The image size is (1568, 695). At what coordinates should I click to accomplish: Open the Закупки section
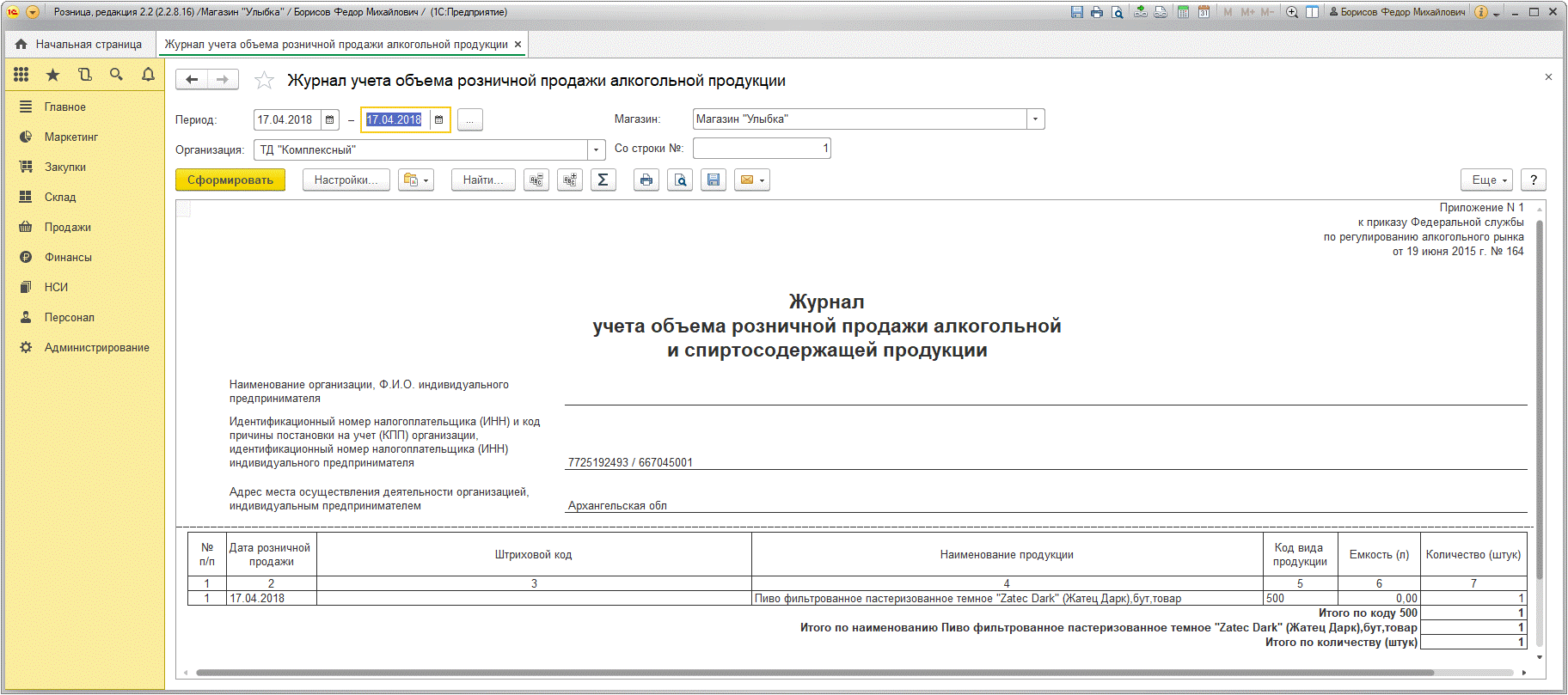(x=84, y=168)
